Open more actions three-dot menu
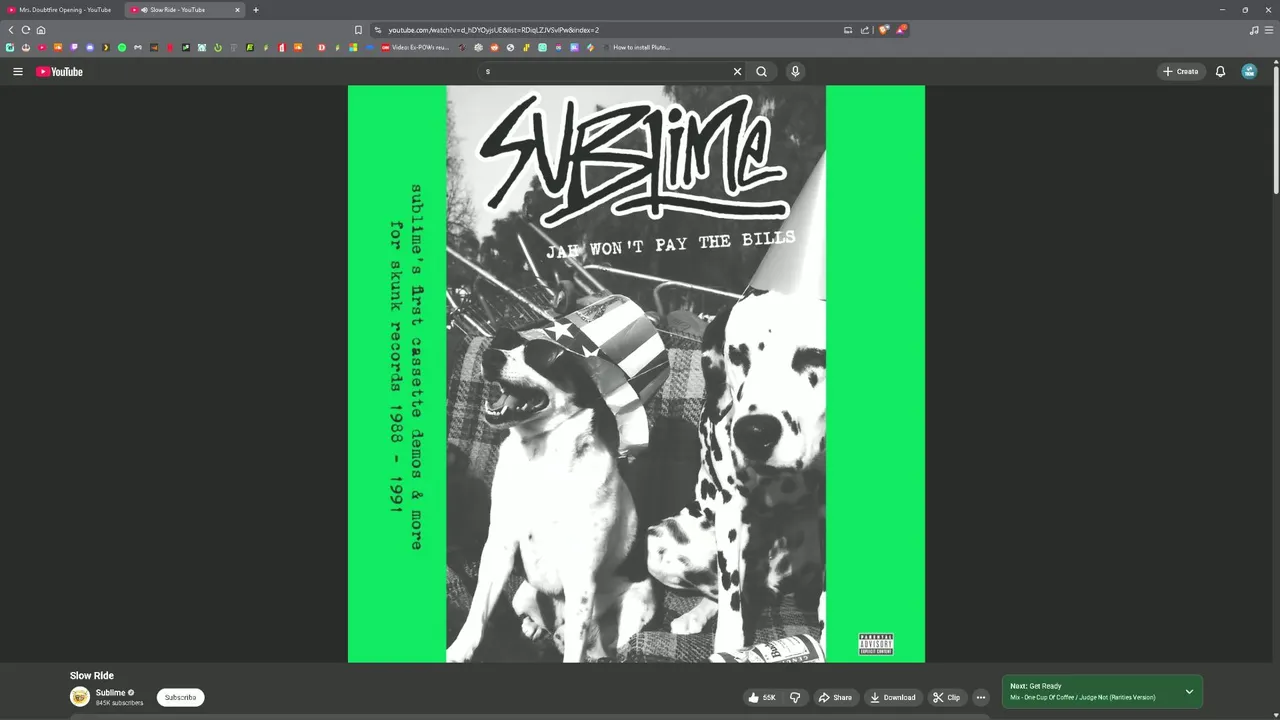The height and width of the screenshot is (720, 1280). 981,697
